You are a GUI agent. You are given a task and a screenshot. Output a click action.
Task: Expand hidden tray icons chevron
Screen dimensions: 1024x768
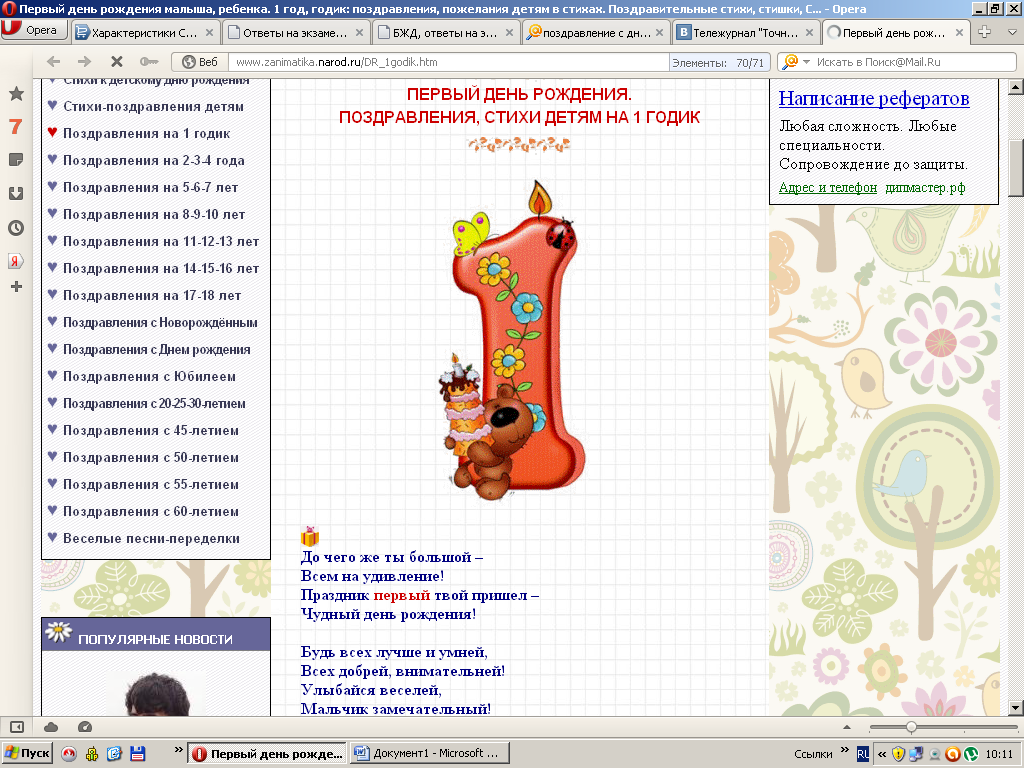pyautogui.click(x=882, y=754)
